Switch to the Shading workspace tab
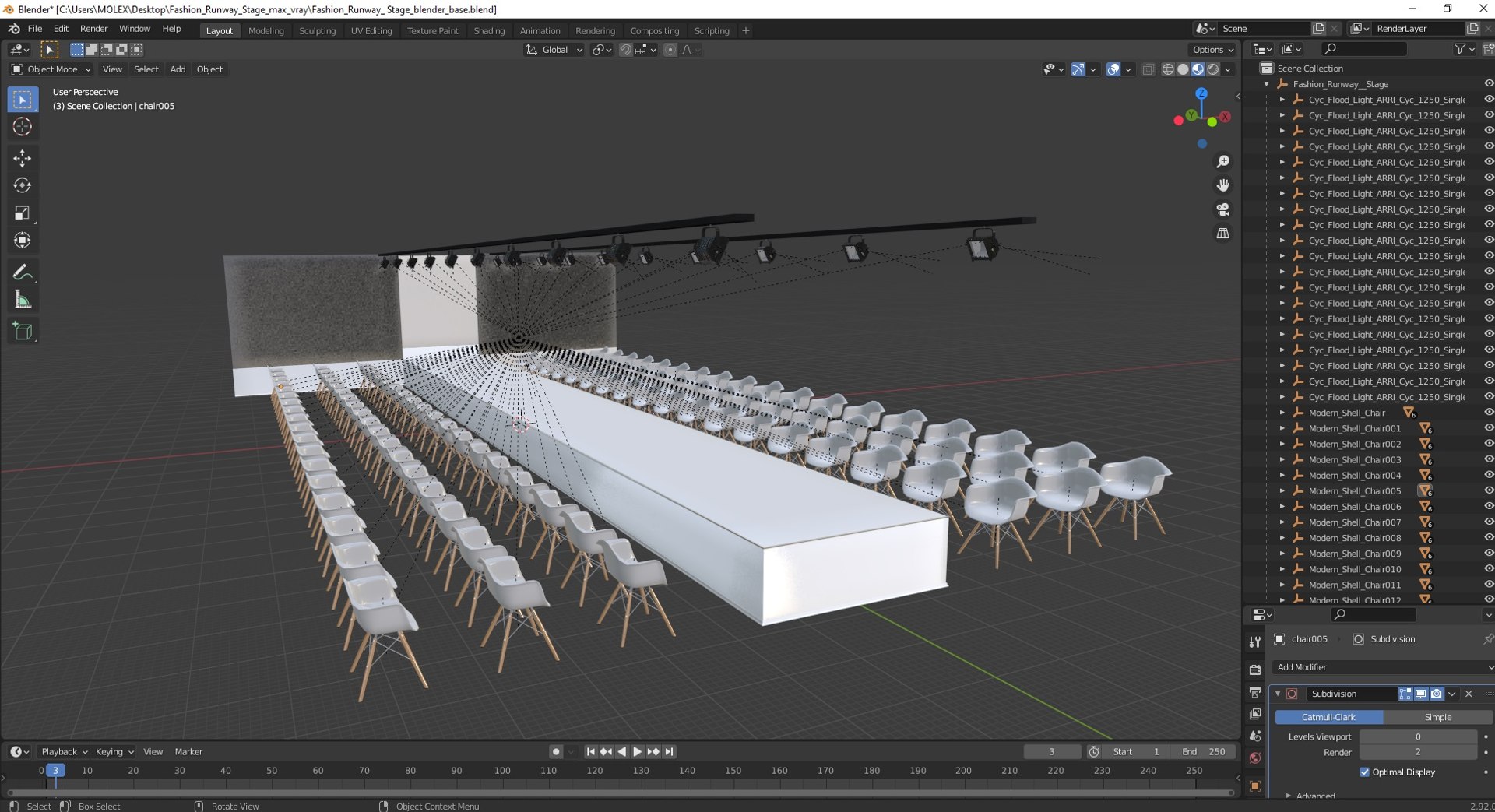 click(x=489, y=30)
